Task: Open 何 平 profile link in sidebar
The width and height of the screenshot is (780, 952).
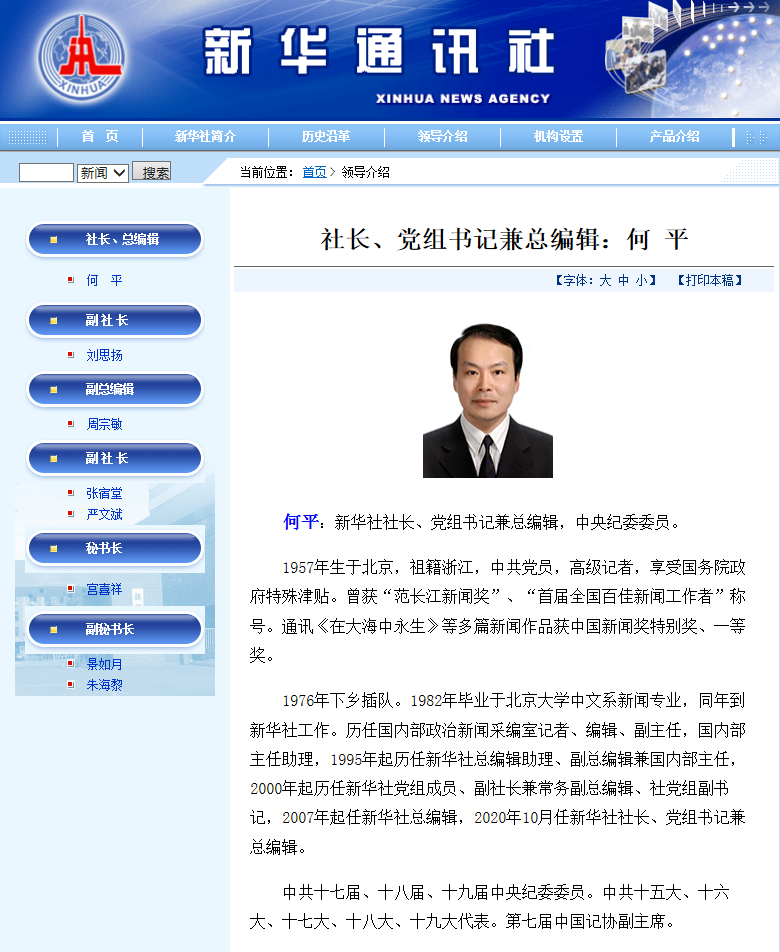Action: point(104,280)
